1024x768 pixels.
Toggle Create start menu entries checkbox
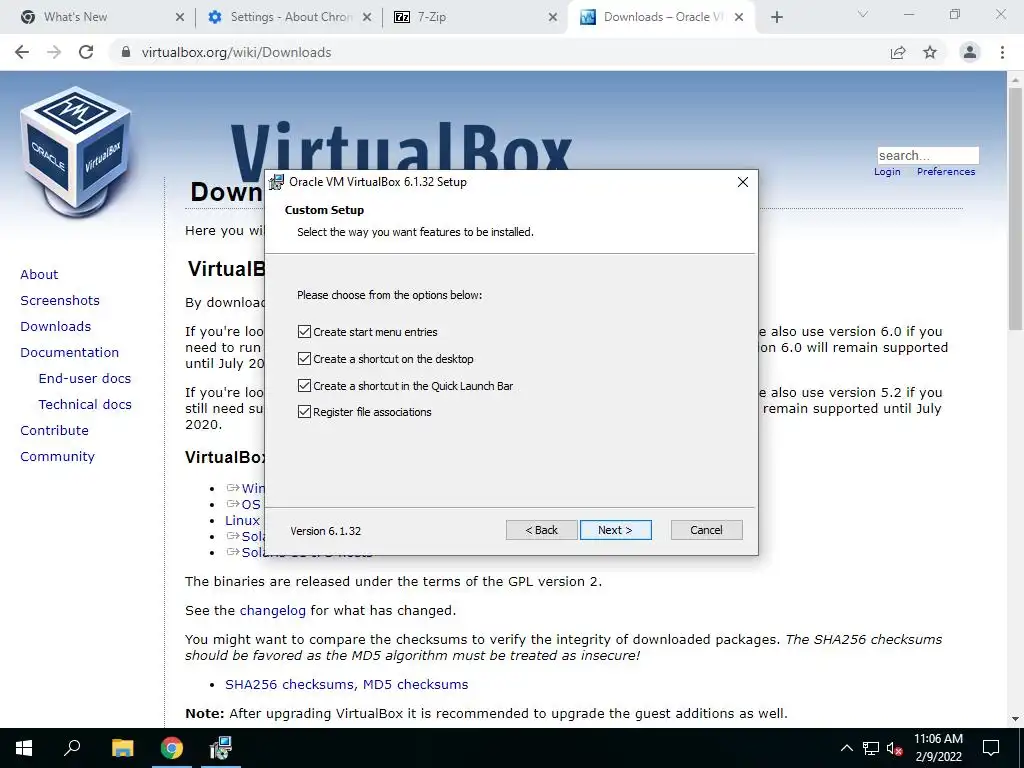point(304,332)
